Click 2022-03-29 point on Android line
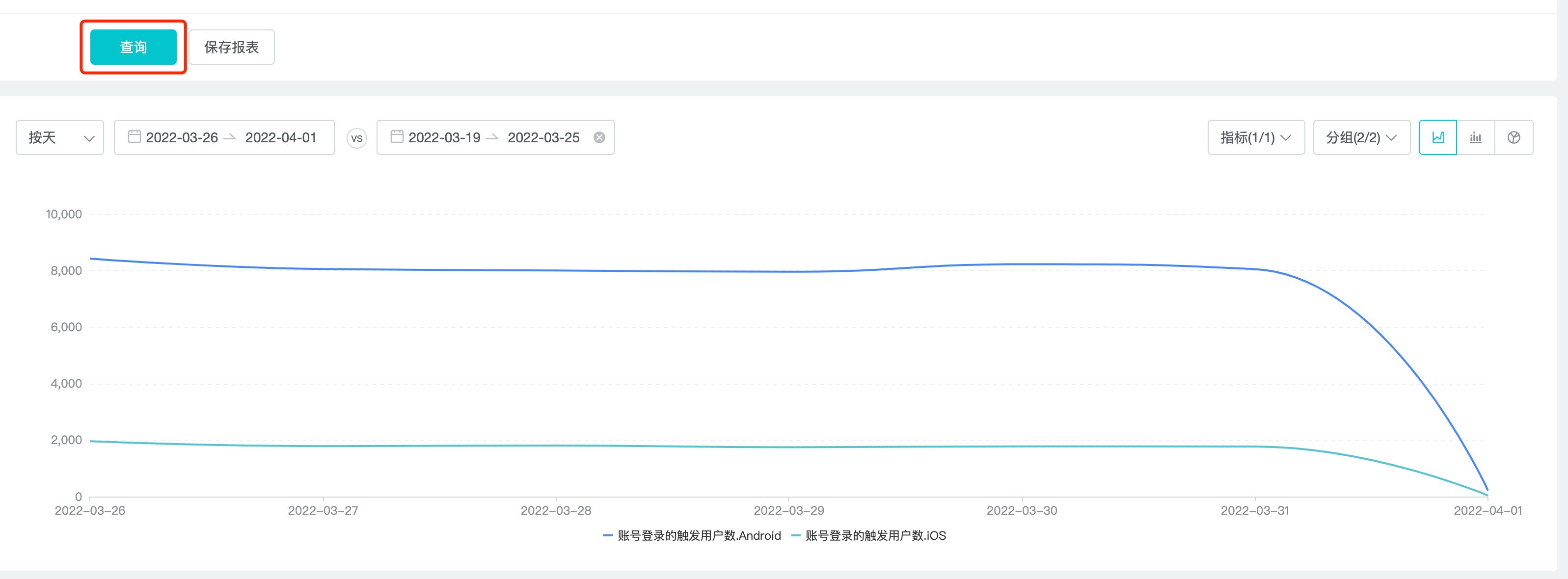This screenshot has height=579, width=1568. coord(789,271)
